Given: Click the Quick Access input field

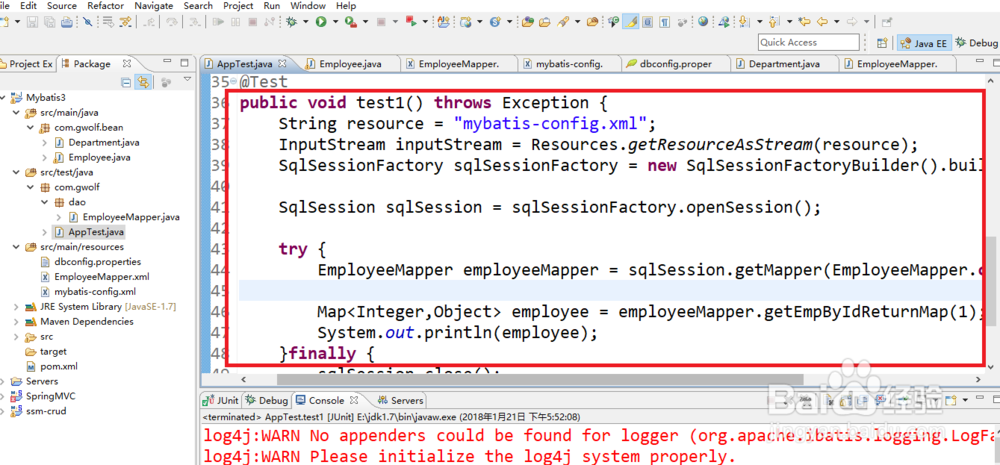Looking at the screenshot, I should pyautogui.click(x=809, y=42).
